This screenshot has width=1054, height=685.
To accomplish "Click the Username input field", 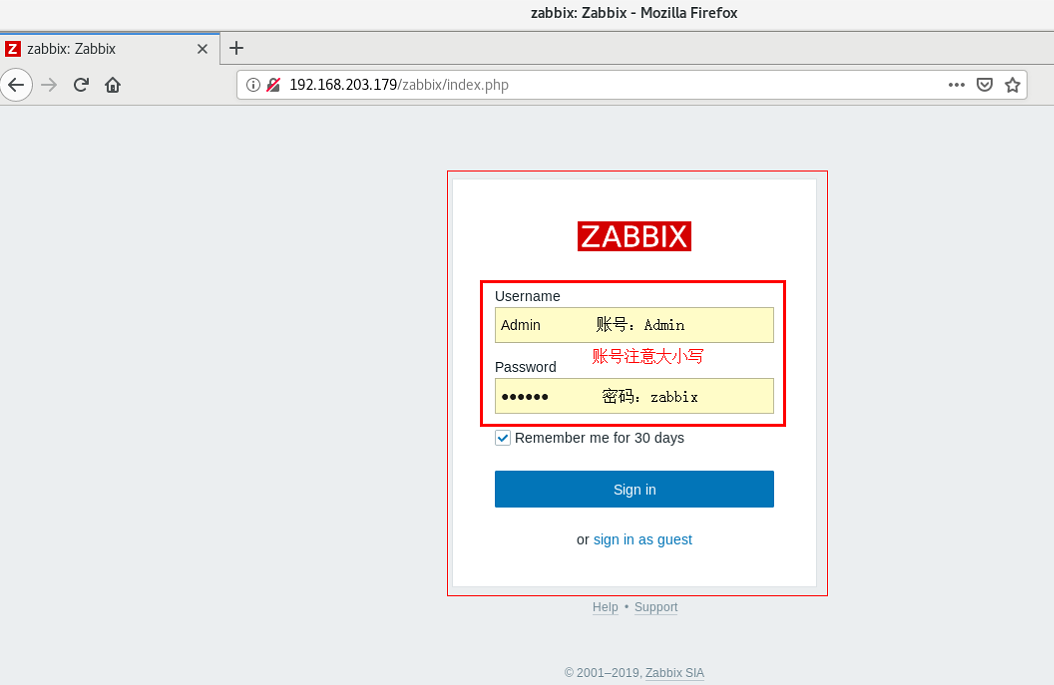I will tap(634, 325).
